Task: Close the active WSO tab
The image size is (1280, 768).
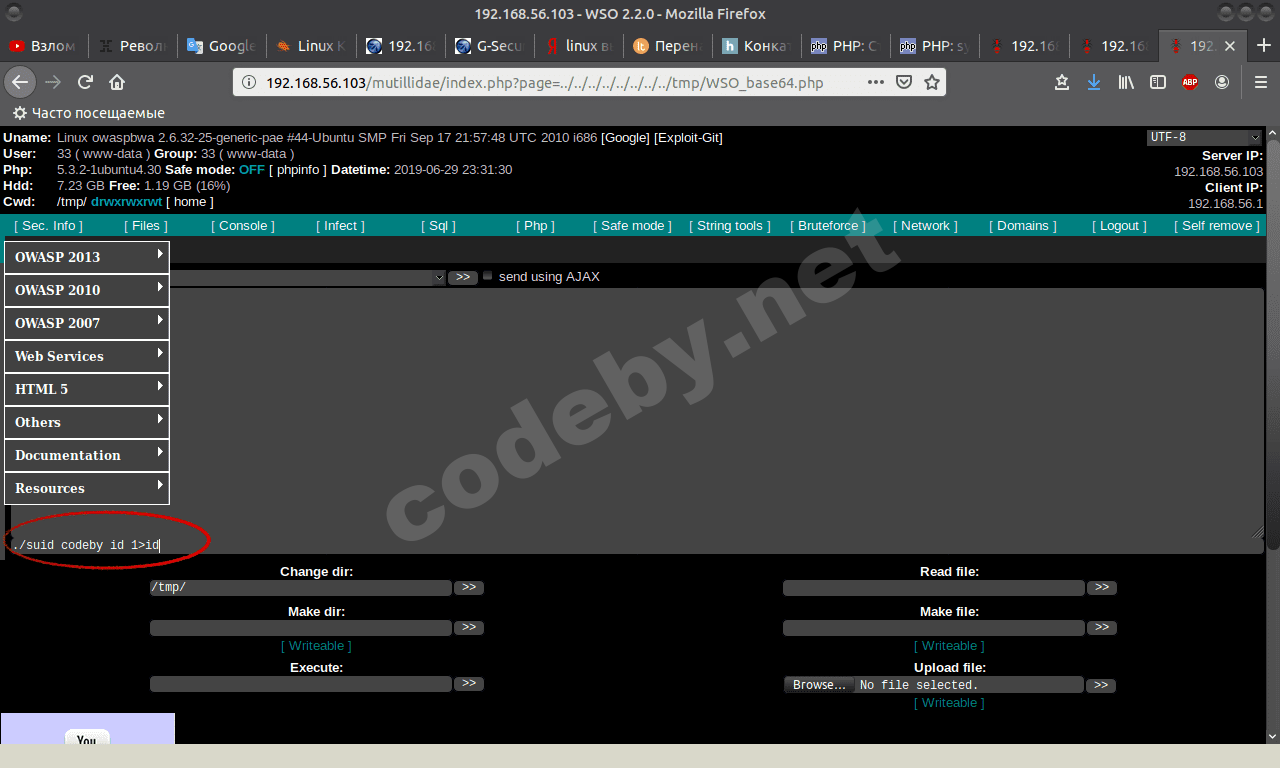Action: tap(1230, 46)
